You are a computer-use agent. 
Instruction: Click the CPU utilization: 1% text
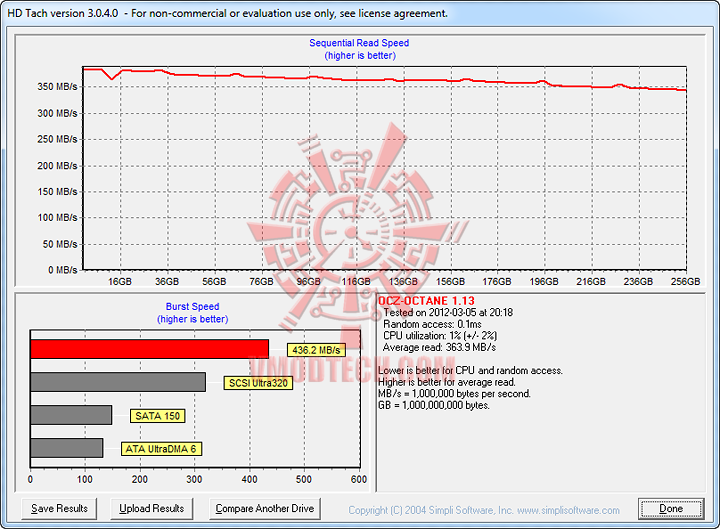(440, 336)
